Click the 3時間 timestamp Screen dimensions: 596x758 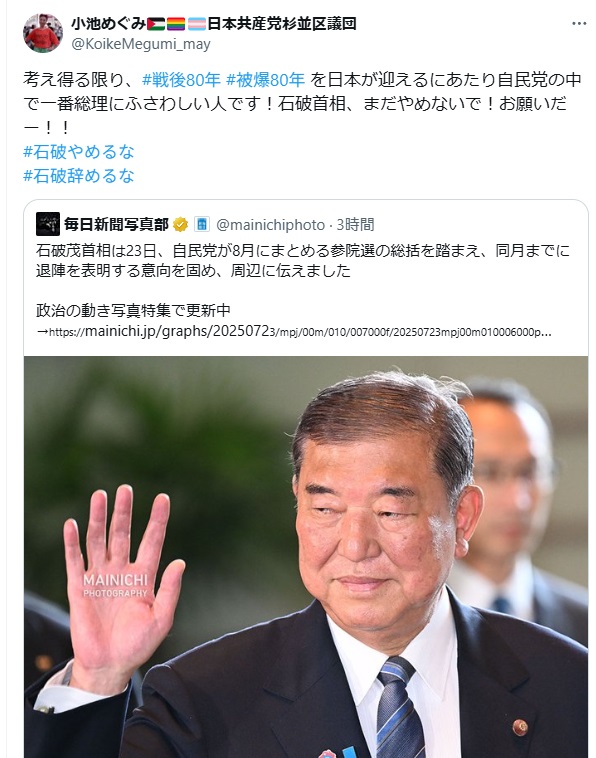click(x=355, y=225)
